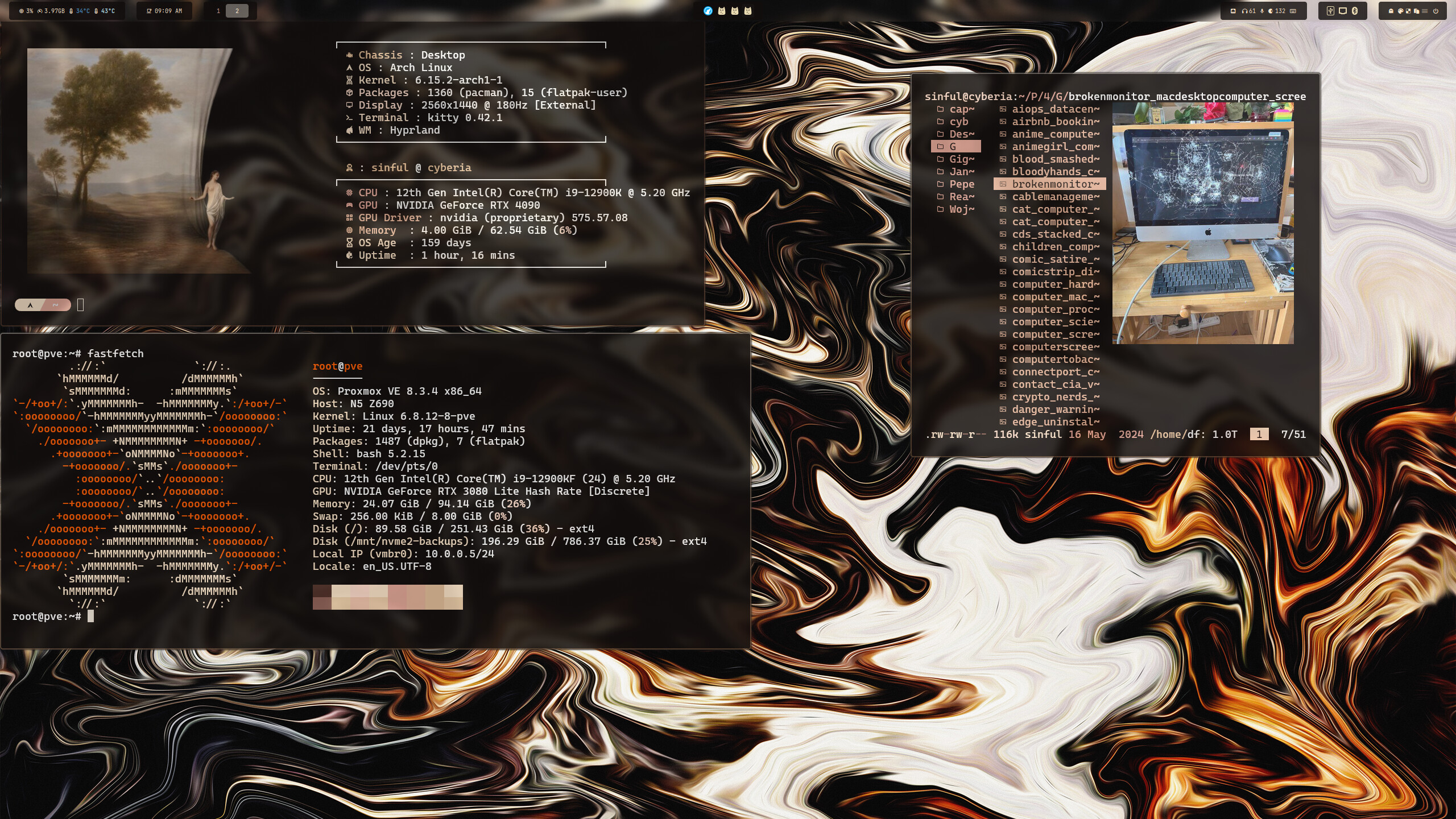Select the animegirl_com~ file entry
The image size is (1456, 819).
click(x=1050, y=147)
